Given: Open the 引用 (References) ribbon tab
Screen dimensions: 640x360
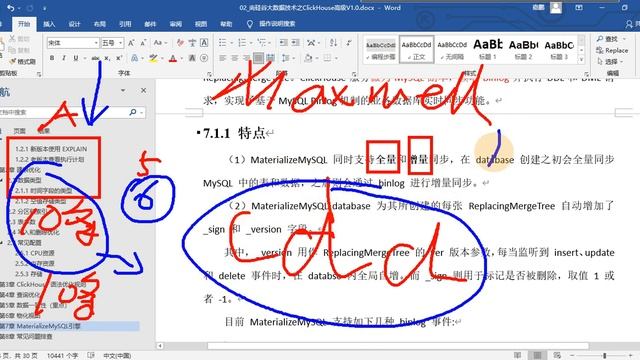Looking at the screenshot, I should [x=125, y=24].
